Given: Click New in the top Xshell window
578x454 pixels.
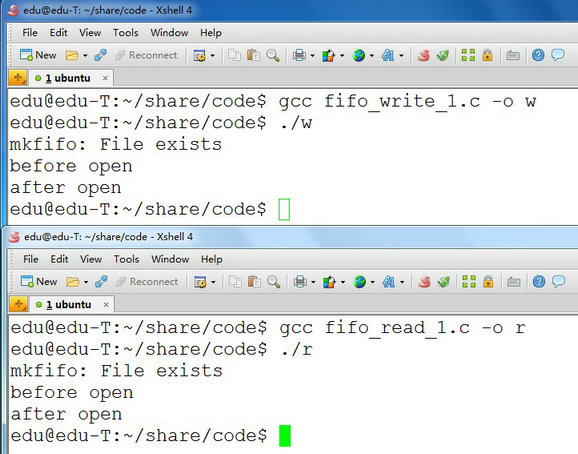Looking at the screenshot, I should pyautogui.click(x=38, y=55).
